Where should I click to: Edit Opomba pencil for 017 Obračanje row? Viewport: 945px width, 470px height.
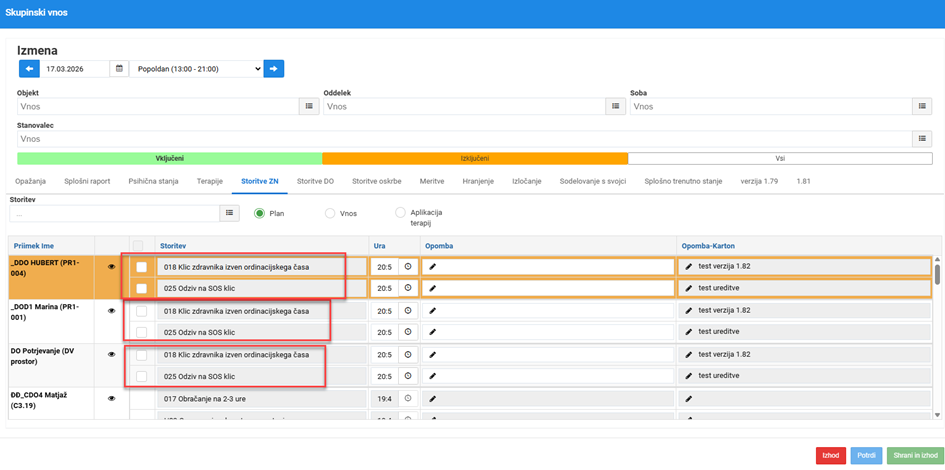pos(432,398)
